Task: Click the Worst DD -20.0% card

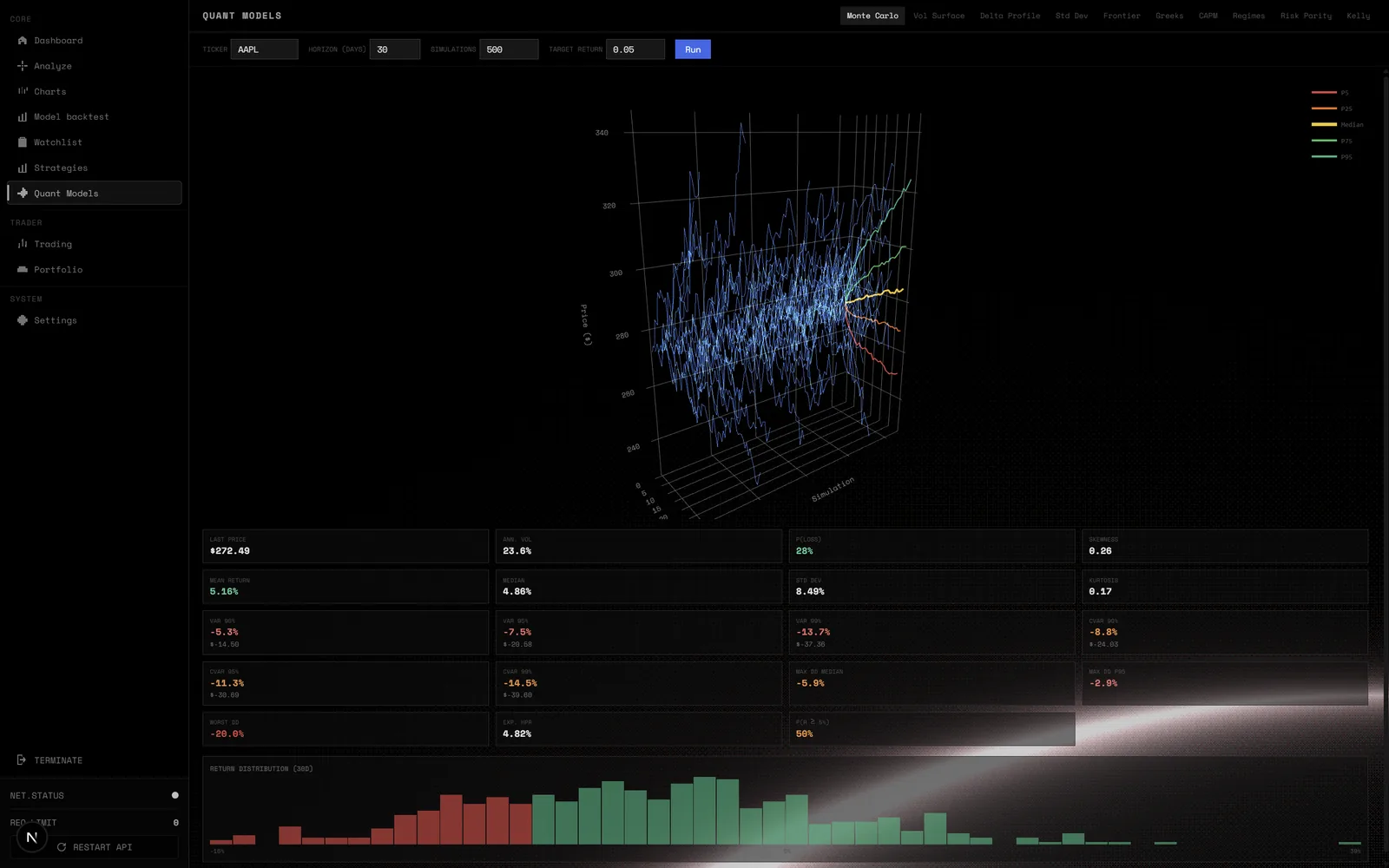Action: click(346, 729)
